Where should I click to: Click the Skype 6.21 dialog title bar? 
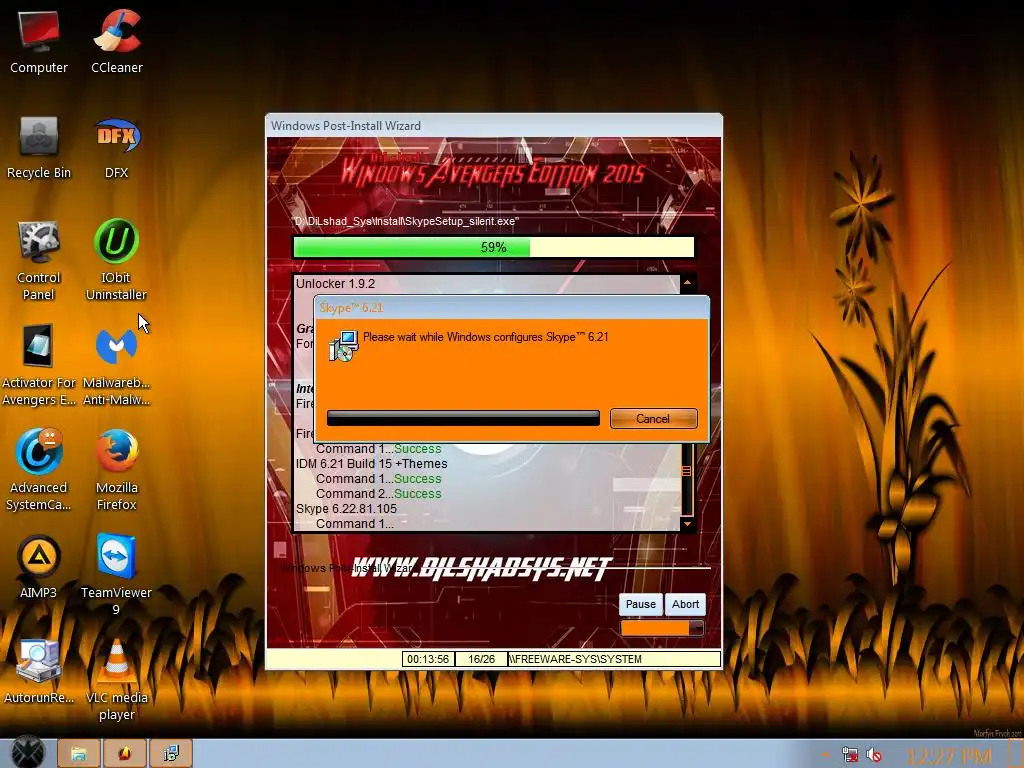[x=511, y=308]
